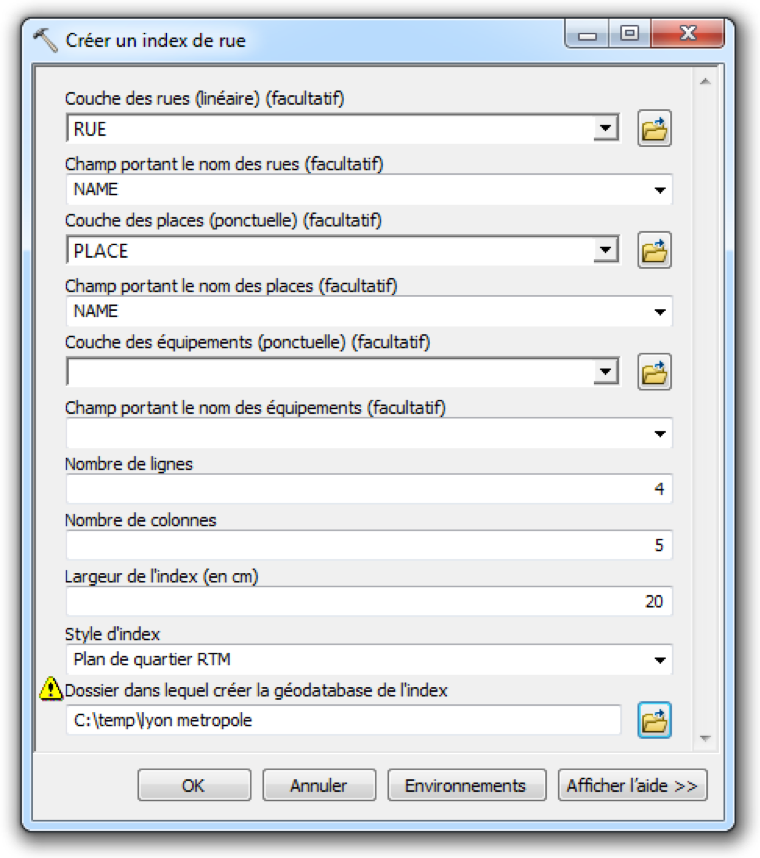Show help with Afficher l'aide

[x=632, y=785]
